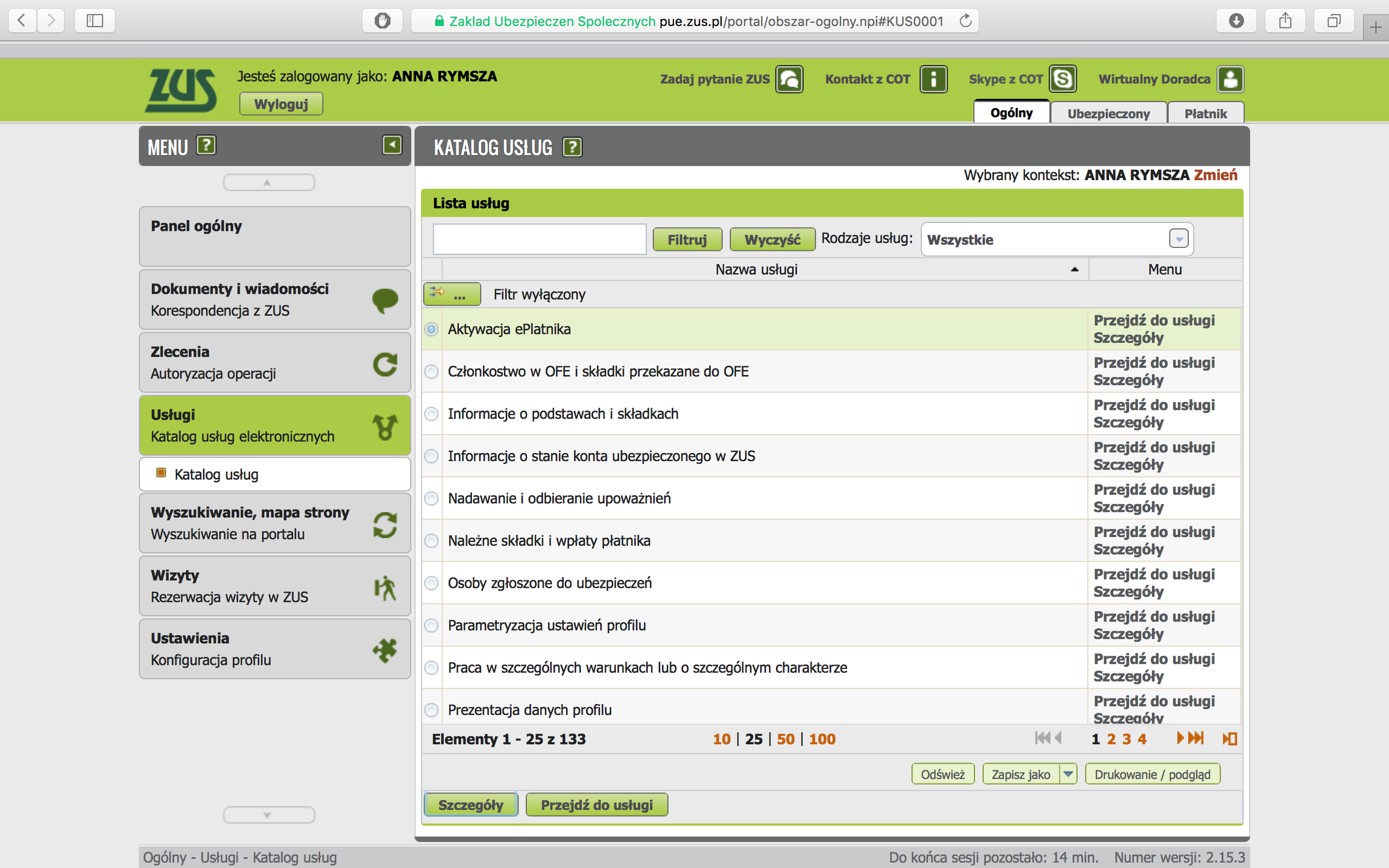Switch to the Płatnik tab
Viewport: 1389px width, 868px height.
[x=1205, y=113]
